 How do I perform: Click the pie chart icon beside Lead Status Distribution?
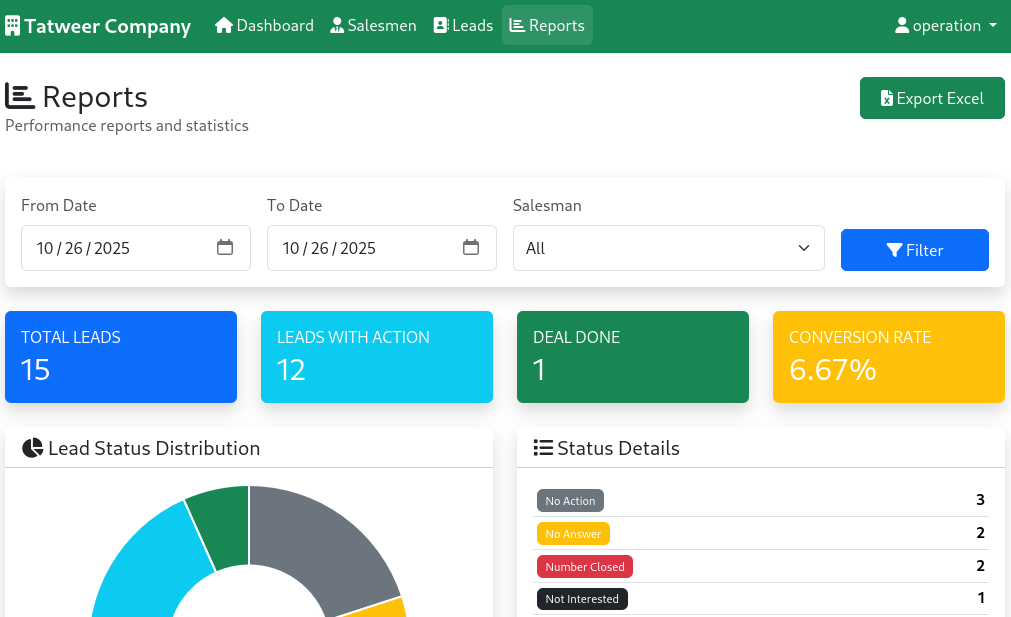pyautogui.click(x=33, y=447)
